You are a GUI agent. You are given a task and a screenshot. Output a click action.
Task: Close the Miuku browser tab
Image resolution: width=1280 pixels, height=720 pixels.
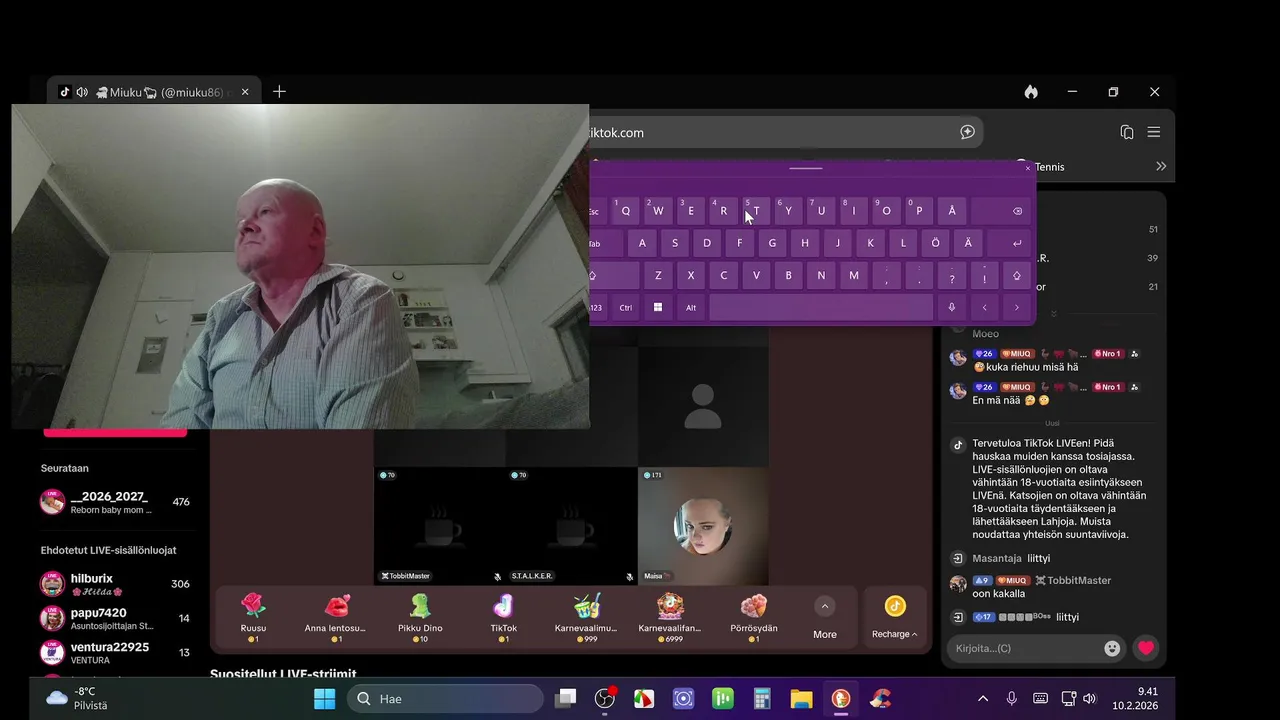245,92
